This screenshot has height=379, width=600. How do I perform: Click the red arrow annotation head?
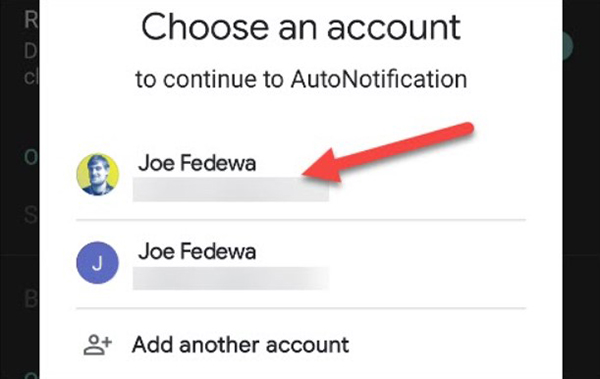(x=321, y=166)
